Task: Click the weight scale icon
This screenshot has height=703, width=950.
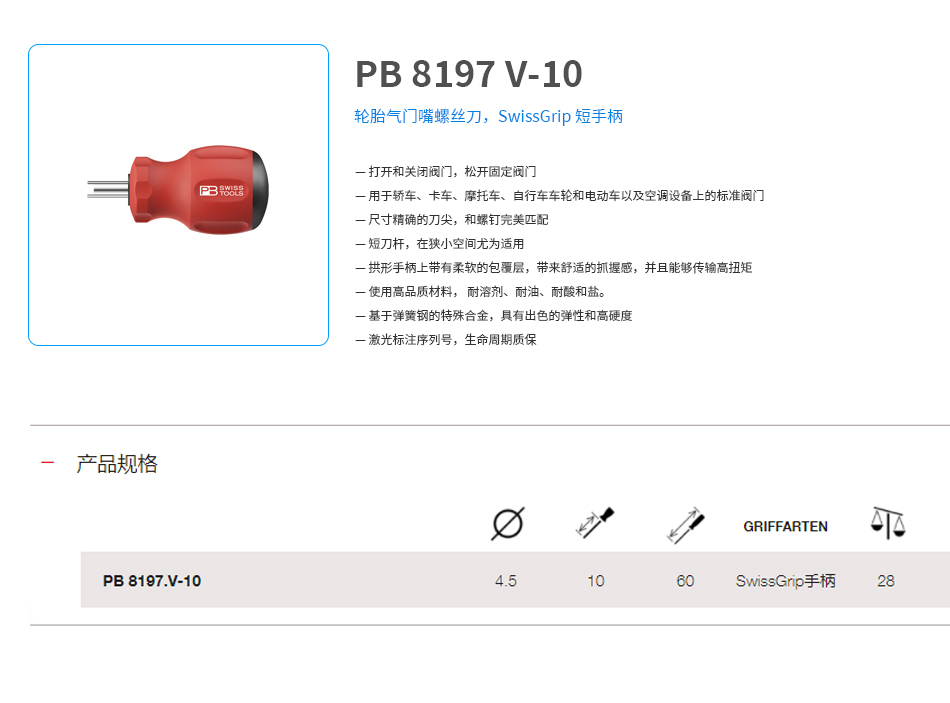Action: tap(888, 523)
